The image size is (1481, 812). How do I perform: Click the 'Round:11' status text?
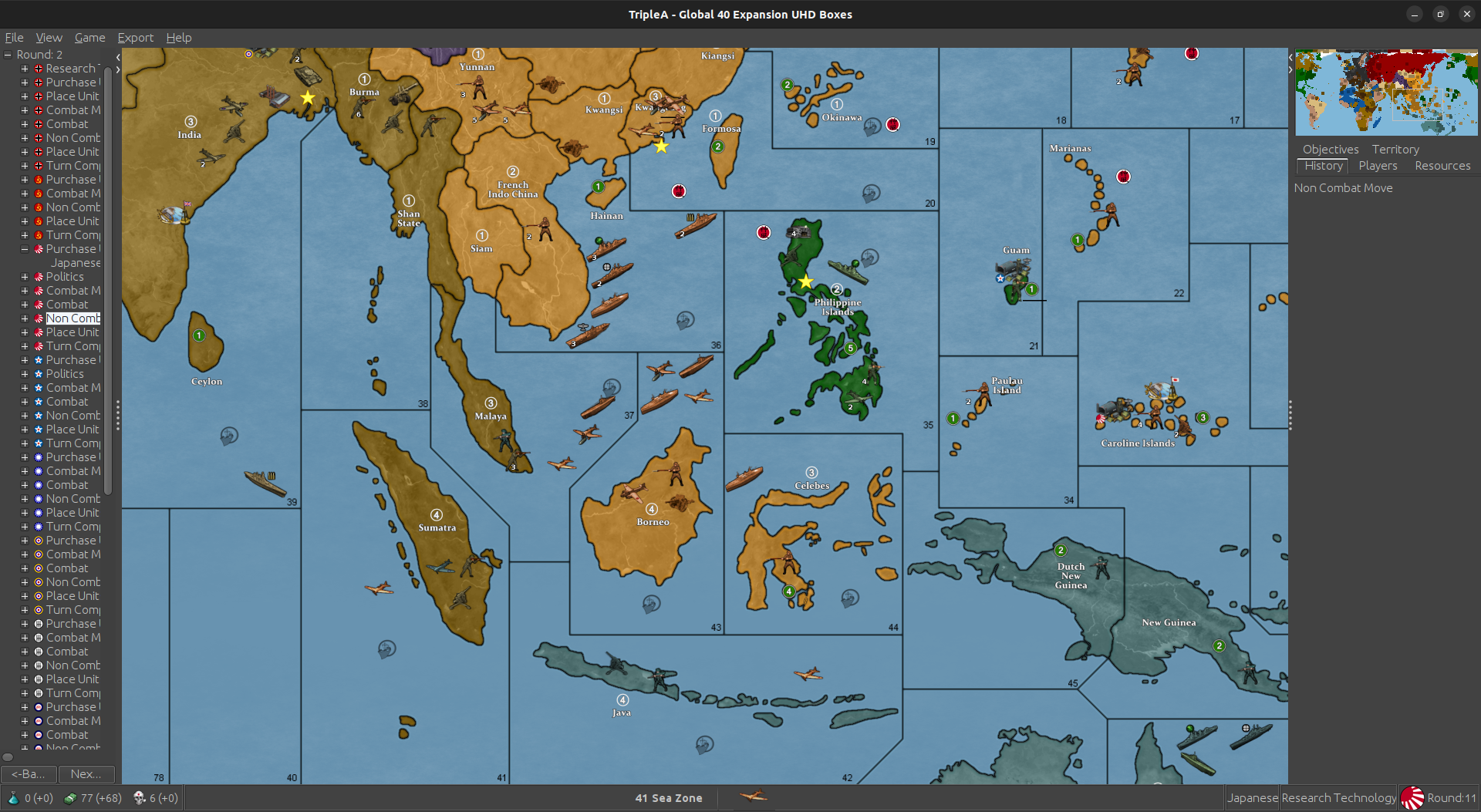[1451, 798]
